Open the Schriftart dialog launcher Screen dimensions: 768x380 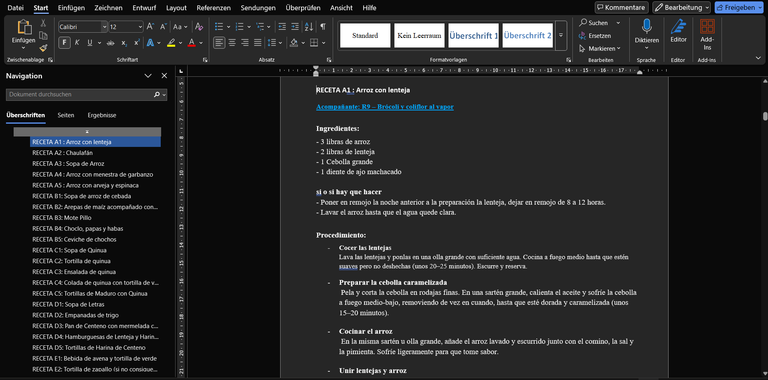[x=205, y=60]
